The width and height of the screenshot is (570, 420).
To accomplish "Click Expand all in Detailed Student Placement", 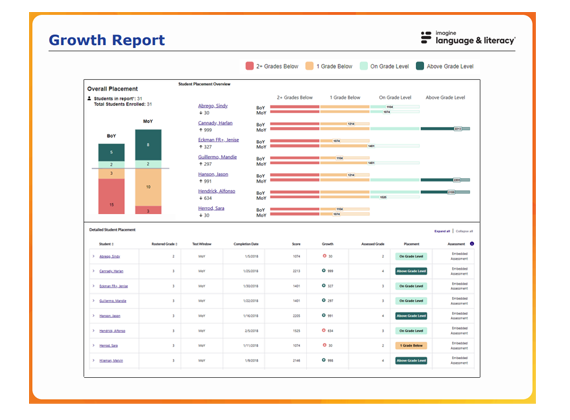I will point(442,231).
